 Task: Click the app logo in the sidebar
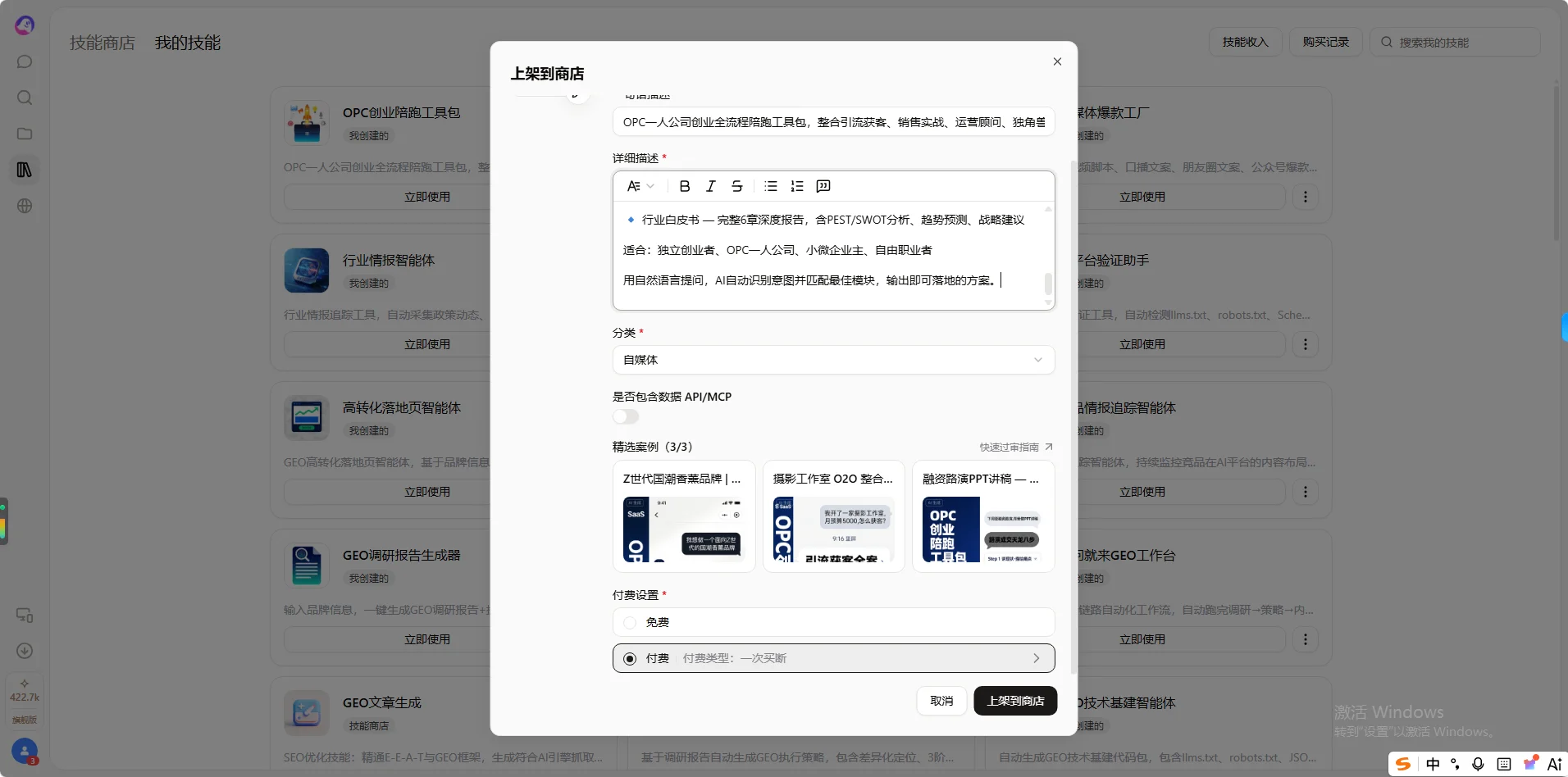(x=25, y=25)
